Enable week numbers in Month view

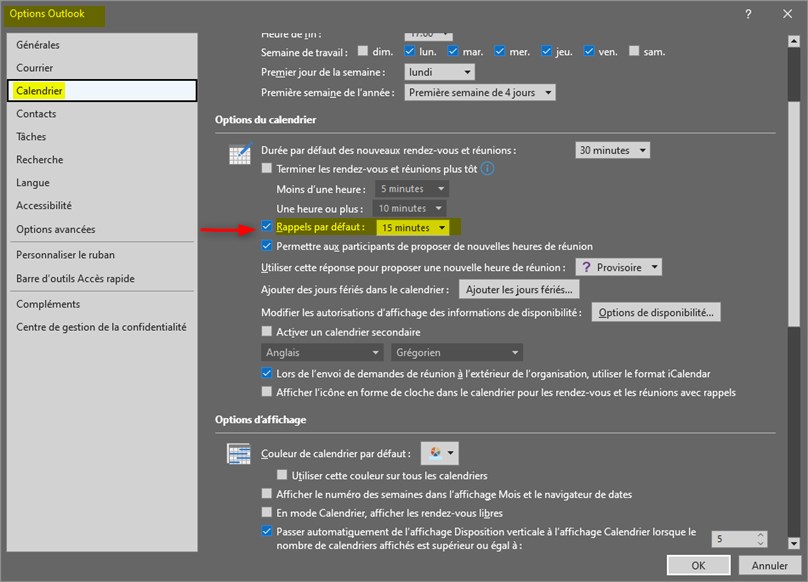266,494
